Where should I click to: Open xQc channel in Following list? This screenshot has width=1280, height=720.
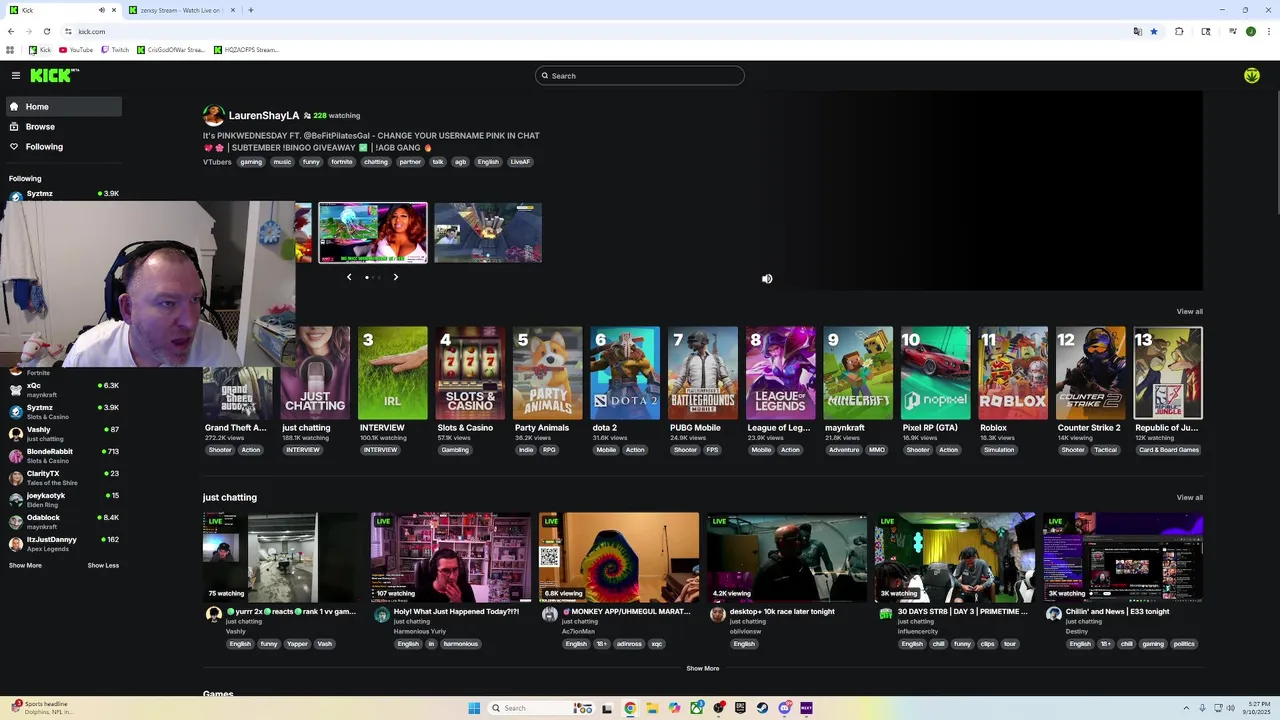[x=62, y=390]
